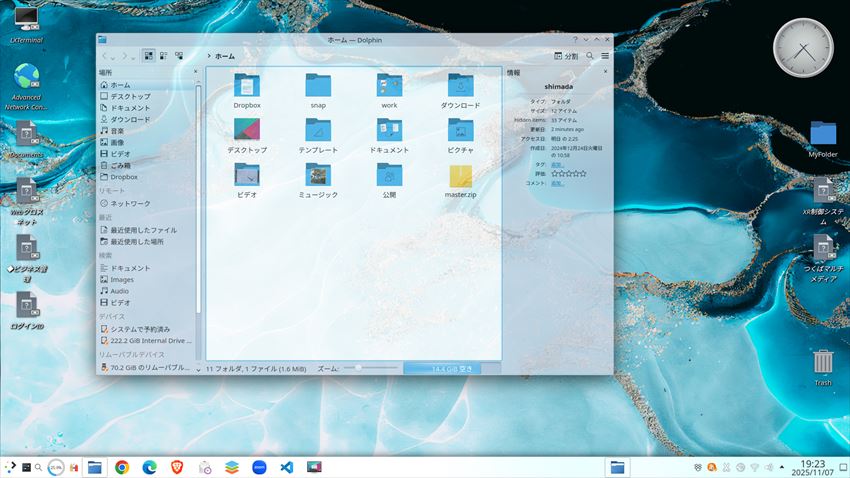This screenshot has height=478, width=850.
Task: Open ごみ箱 in the Places panel
Action: click(146, 165)
